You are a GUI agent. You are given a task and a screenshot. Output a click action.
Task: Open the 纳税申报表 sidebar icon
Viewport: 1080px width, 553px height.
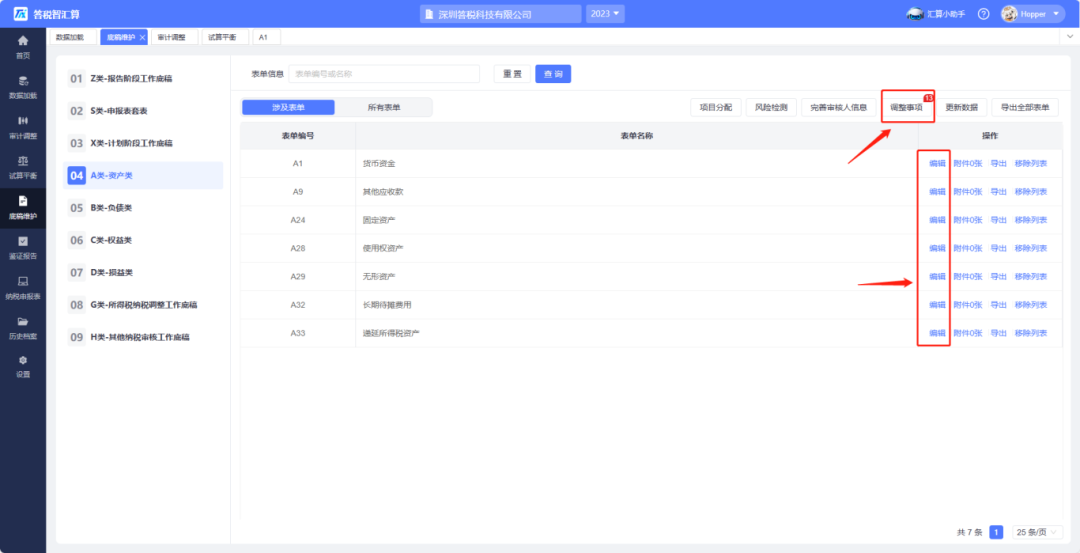coord(23,281)
